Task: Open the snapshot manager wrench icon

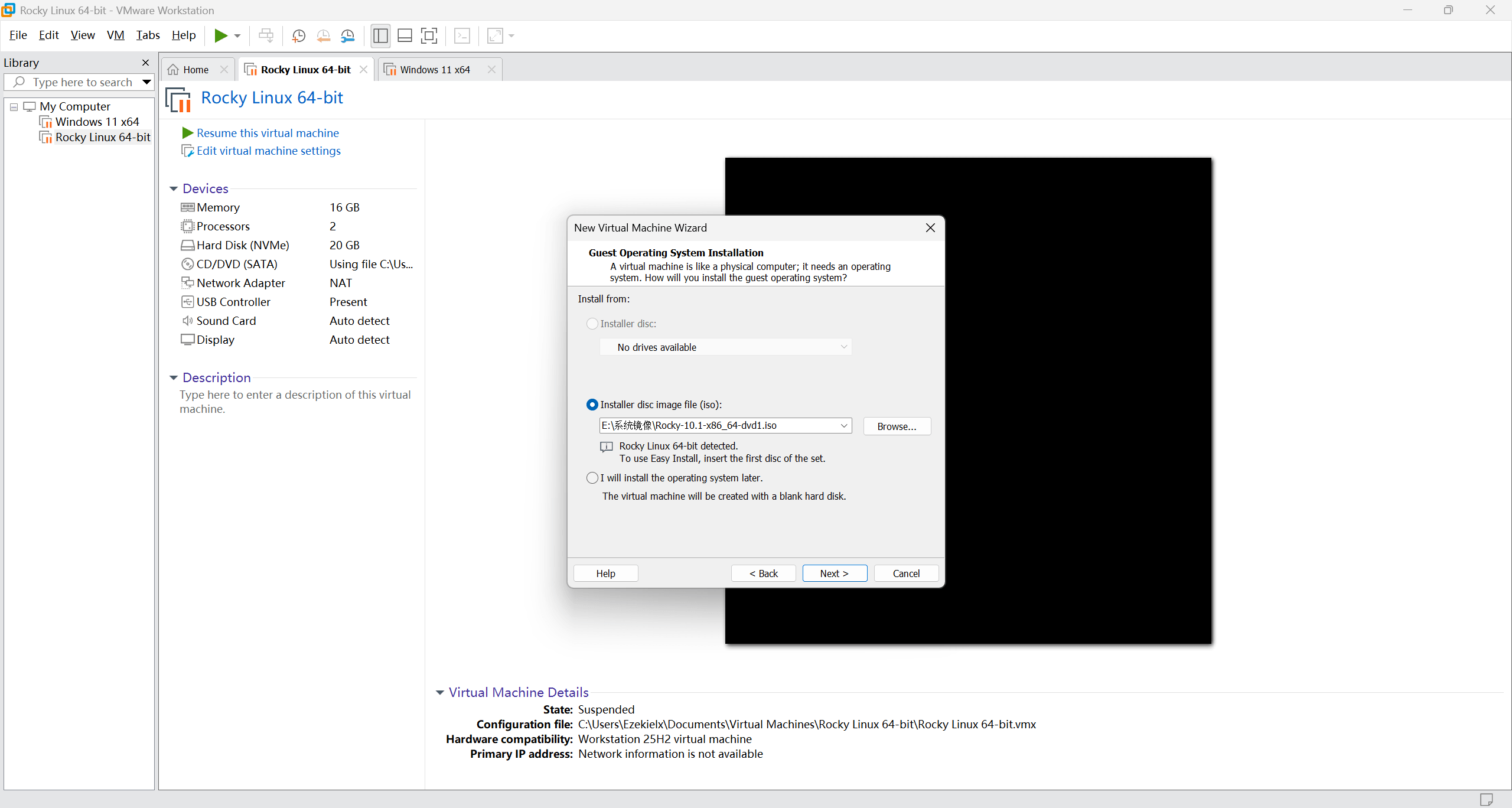Action: (348, 36)
